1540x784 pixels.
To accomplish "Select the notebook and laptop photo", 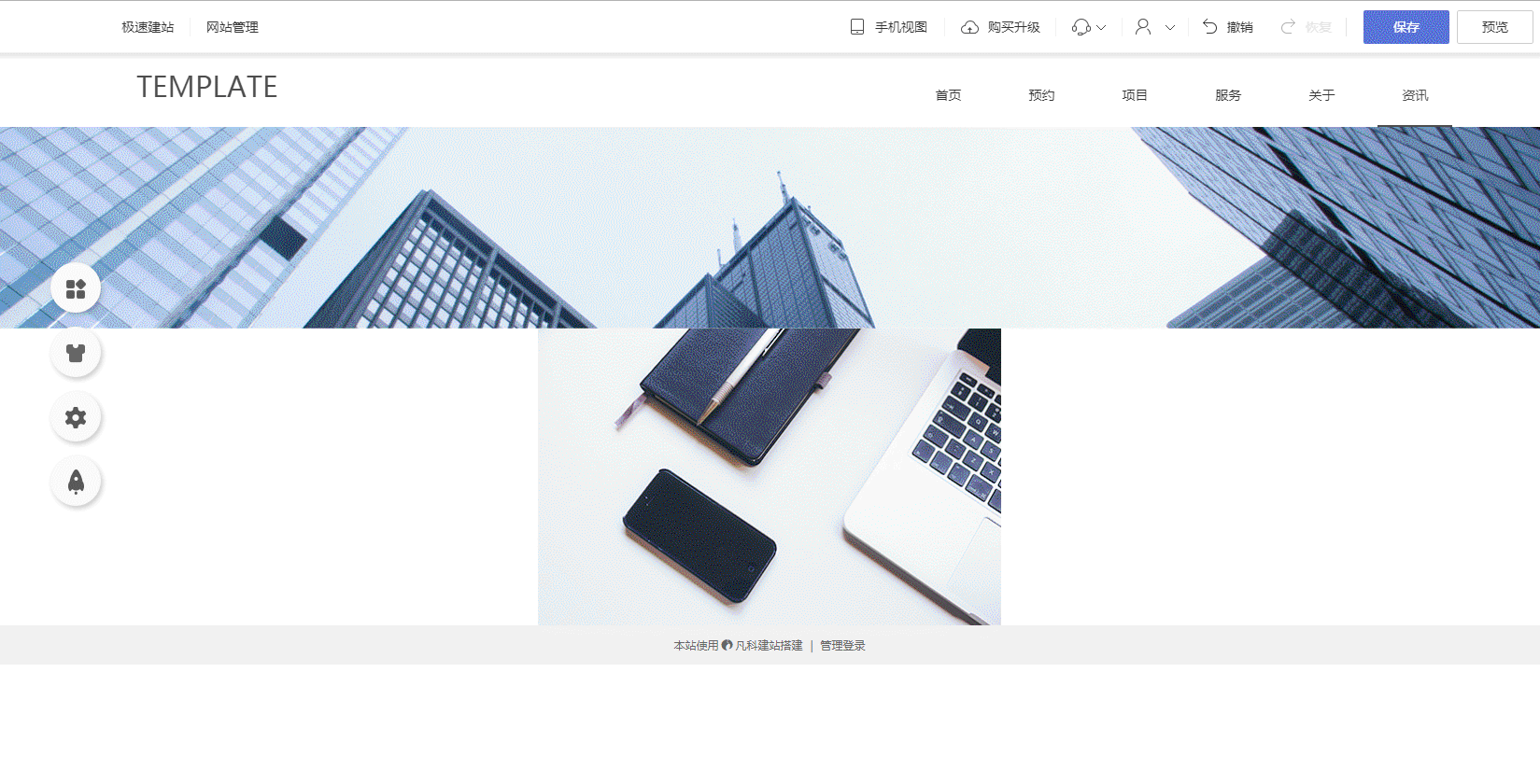I will point(770,477).
